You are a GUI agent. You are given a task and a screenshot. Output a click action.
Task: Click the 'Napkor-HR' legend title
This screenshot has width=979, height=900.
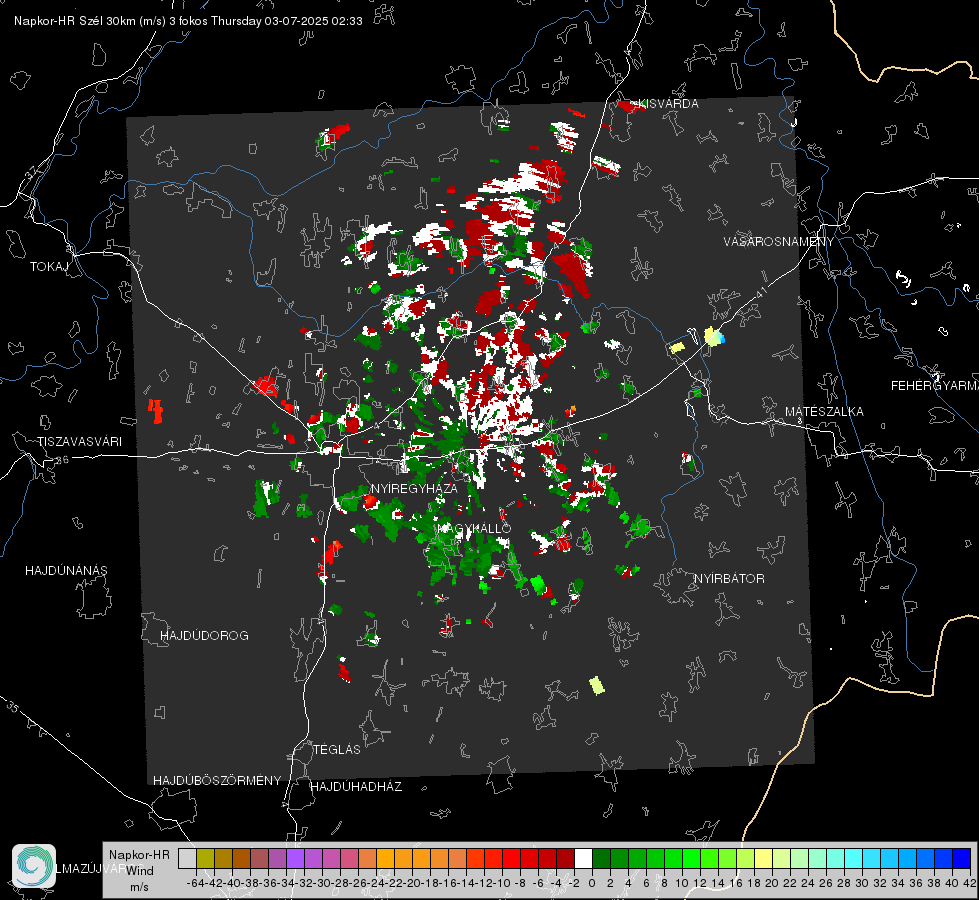139,855
